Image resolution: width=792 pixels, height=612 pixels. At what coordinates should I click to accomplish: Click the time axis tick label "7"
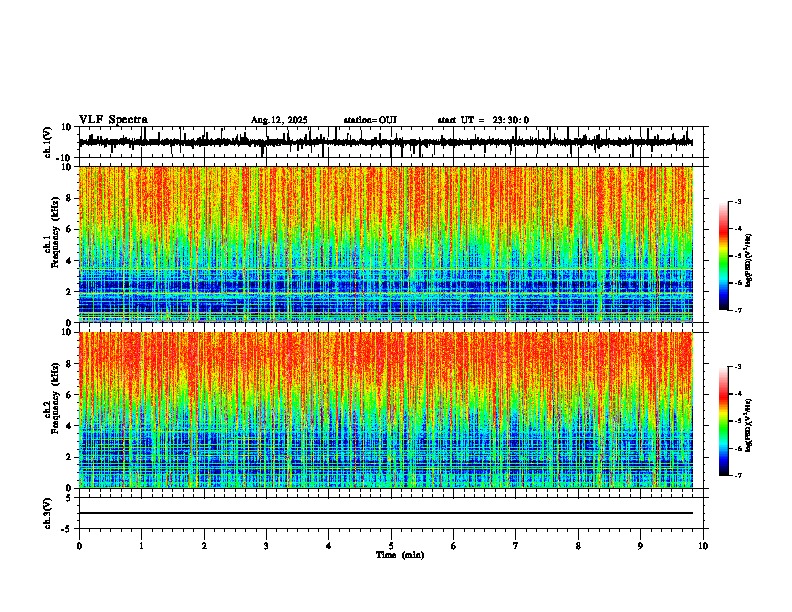[x=516, y=546]
